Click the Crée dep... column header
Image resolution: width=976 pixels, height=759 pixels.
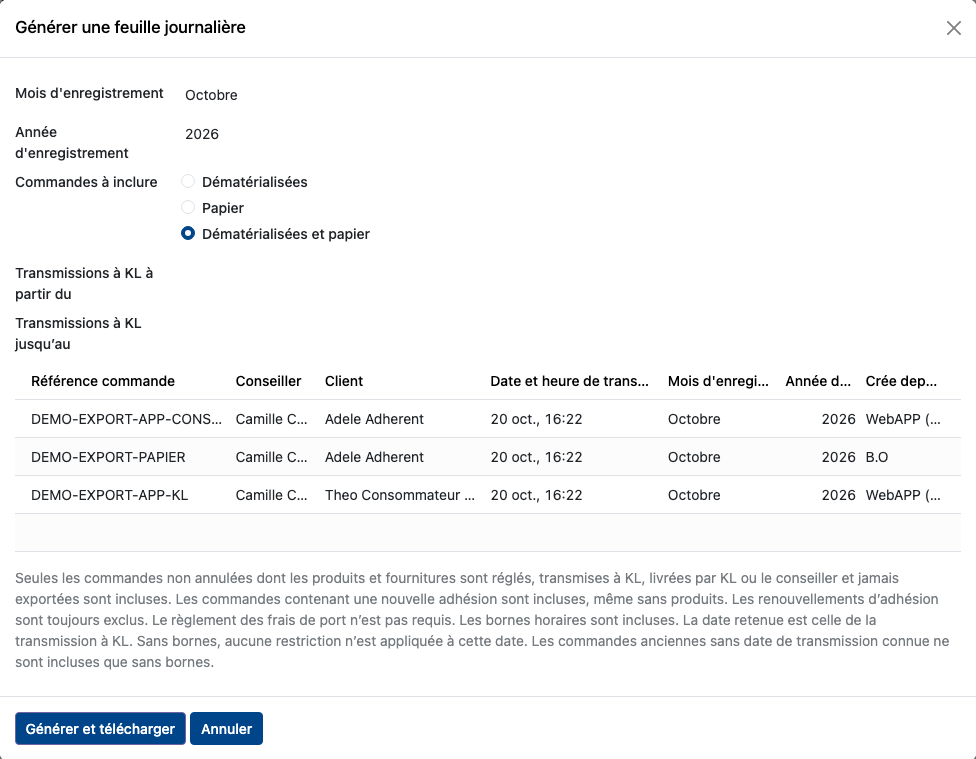[901, 381]
